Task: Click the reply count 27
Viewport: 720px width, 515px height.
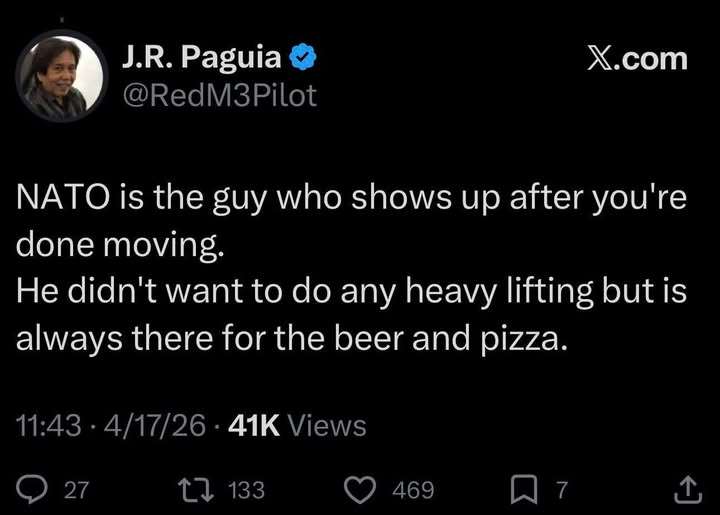Action: [x=76, y=490]
